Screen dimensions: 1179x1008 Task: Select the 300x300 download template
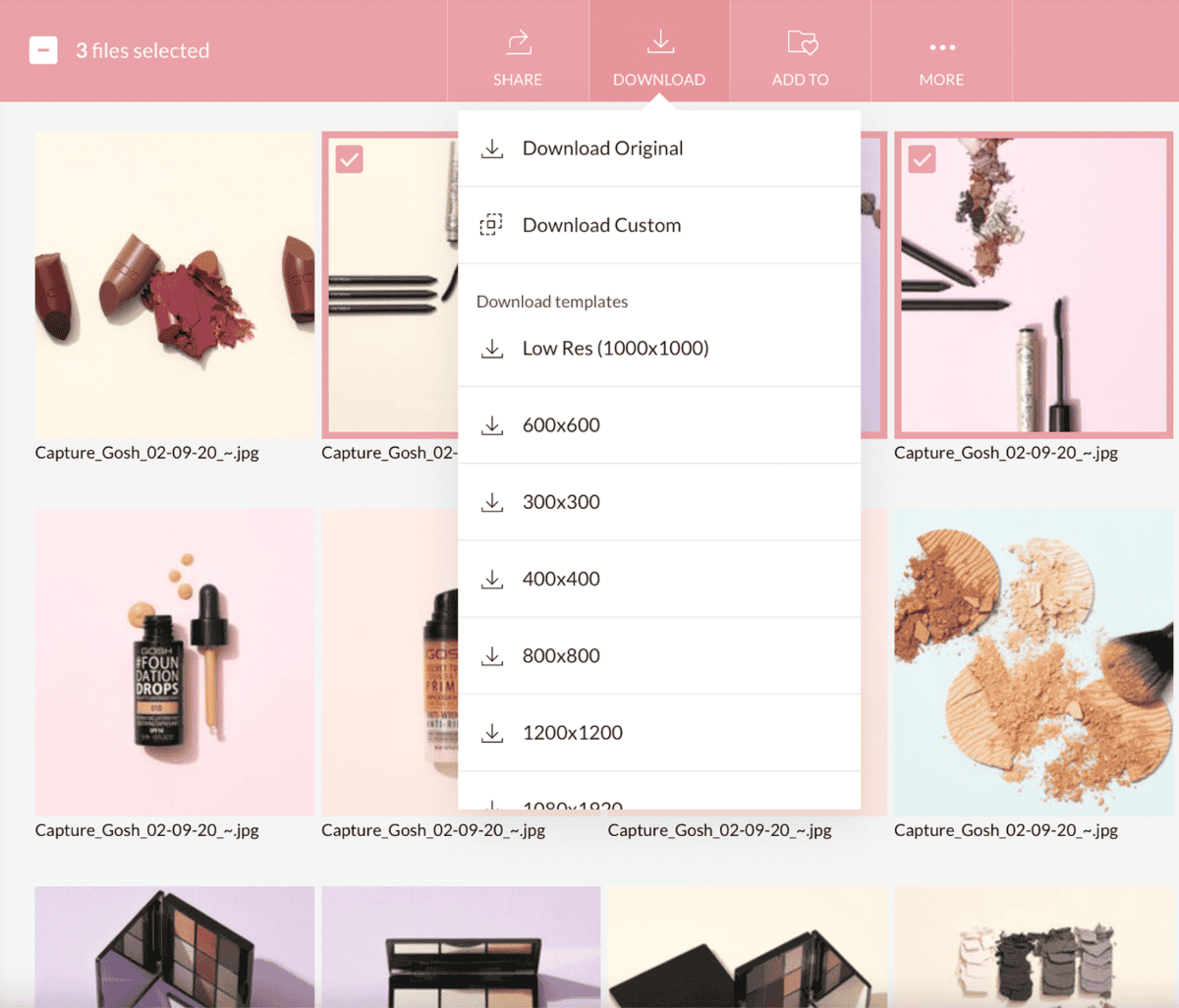[659, 502]
